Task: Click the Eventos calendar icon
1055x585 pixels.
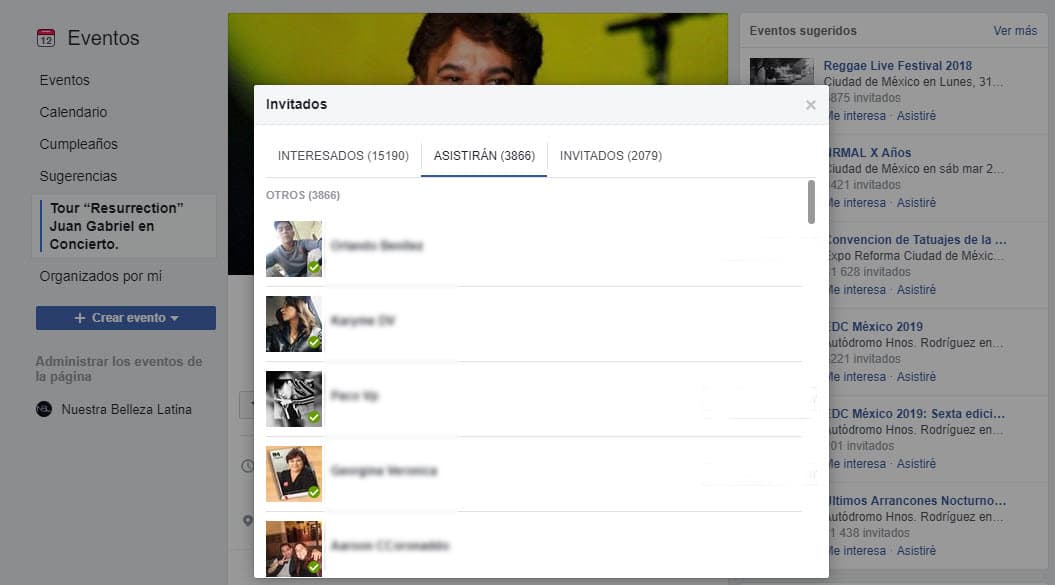Action: tap(45, 38)
